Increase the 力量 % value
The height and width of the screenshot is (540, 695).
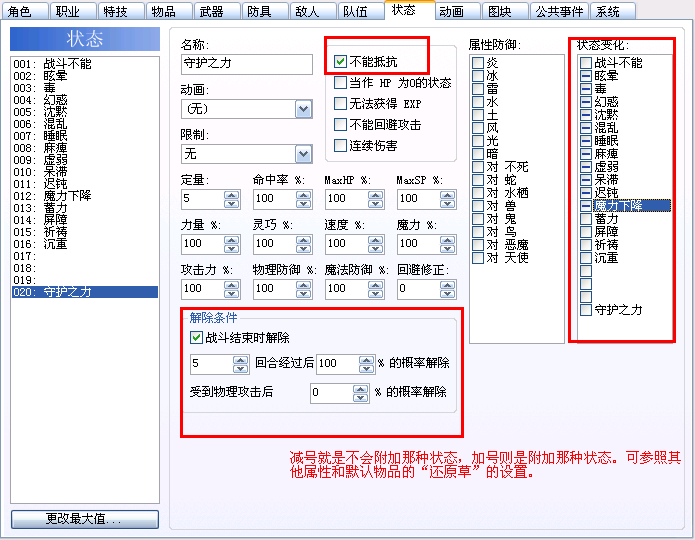(x=231, y=239)
